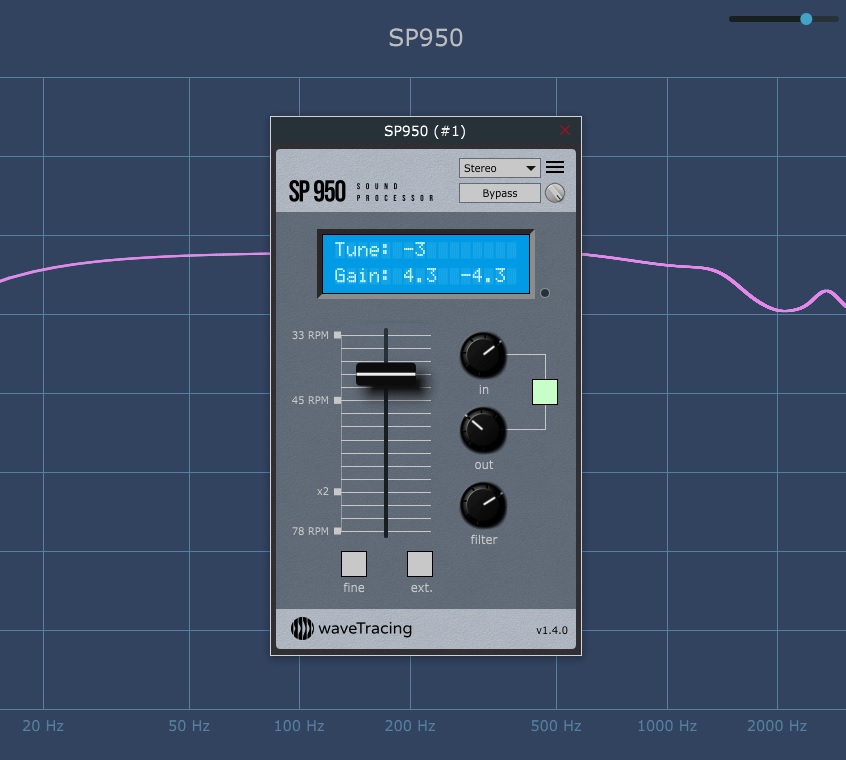Click the waveTracing logo
The width and height of the screenshot is (846, 760).
click(351, 628)
